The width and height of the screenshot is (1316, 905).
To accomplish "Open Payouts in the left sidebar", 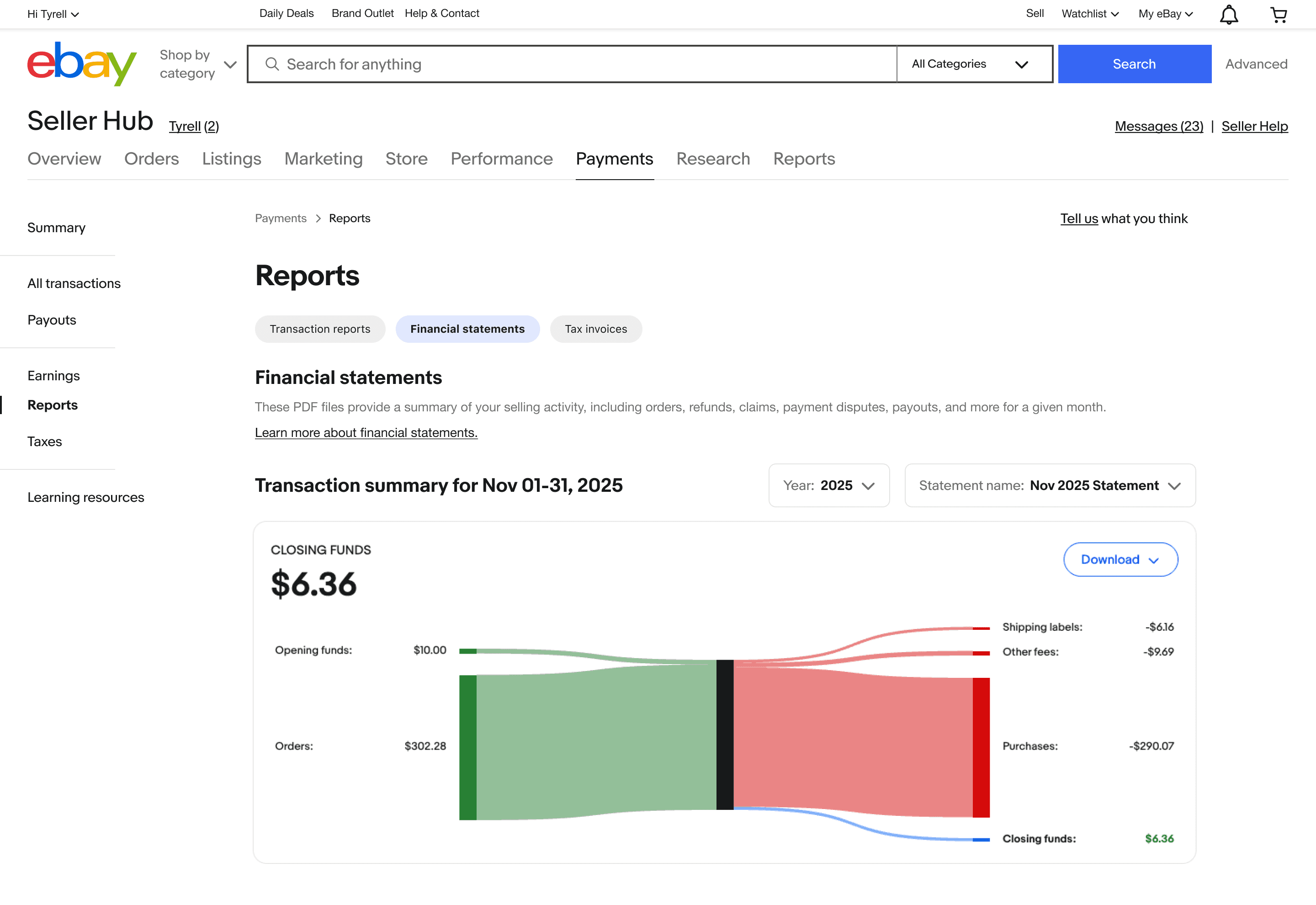I will tap(52, 320).
